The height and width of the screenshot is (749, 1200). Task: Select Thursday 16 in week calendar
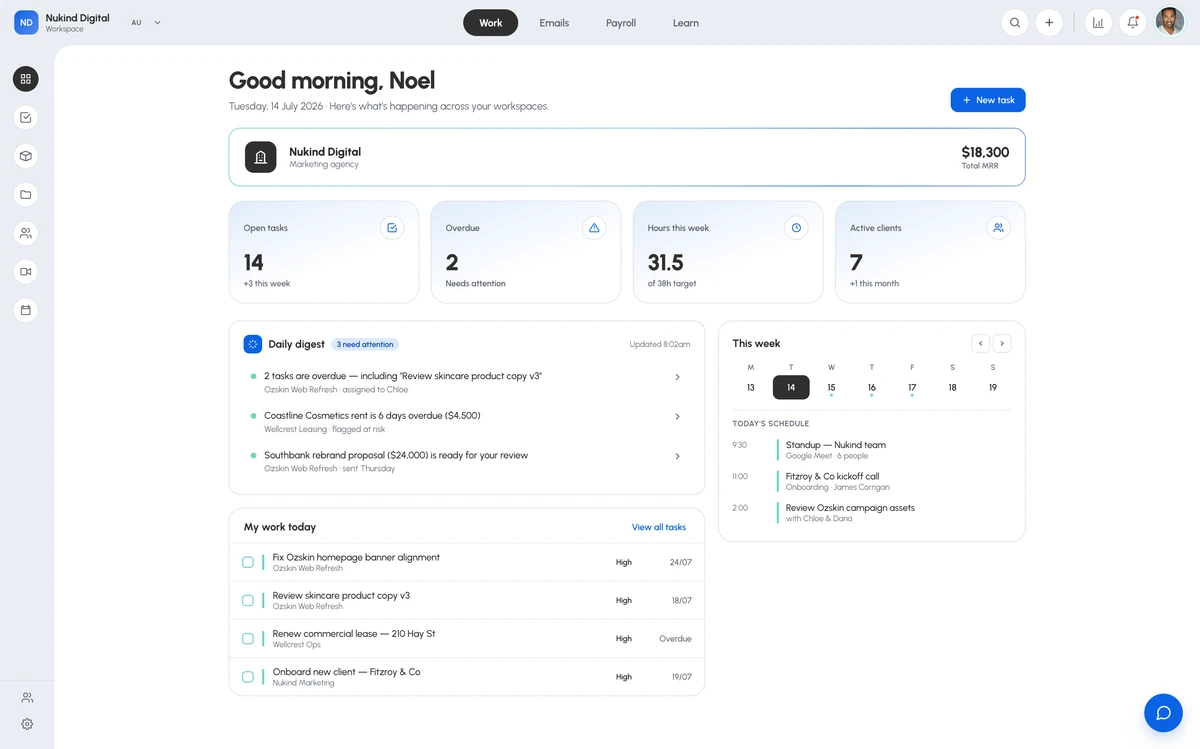[x=872, y=387]
